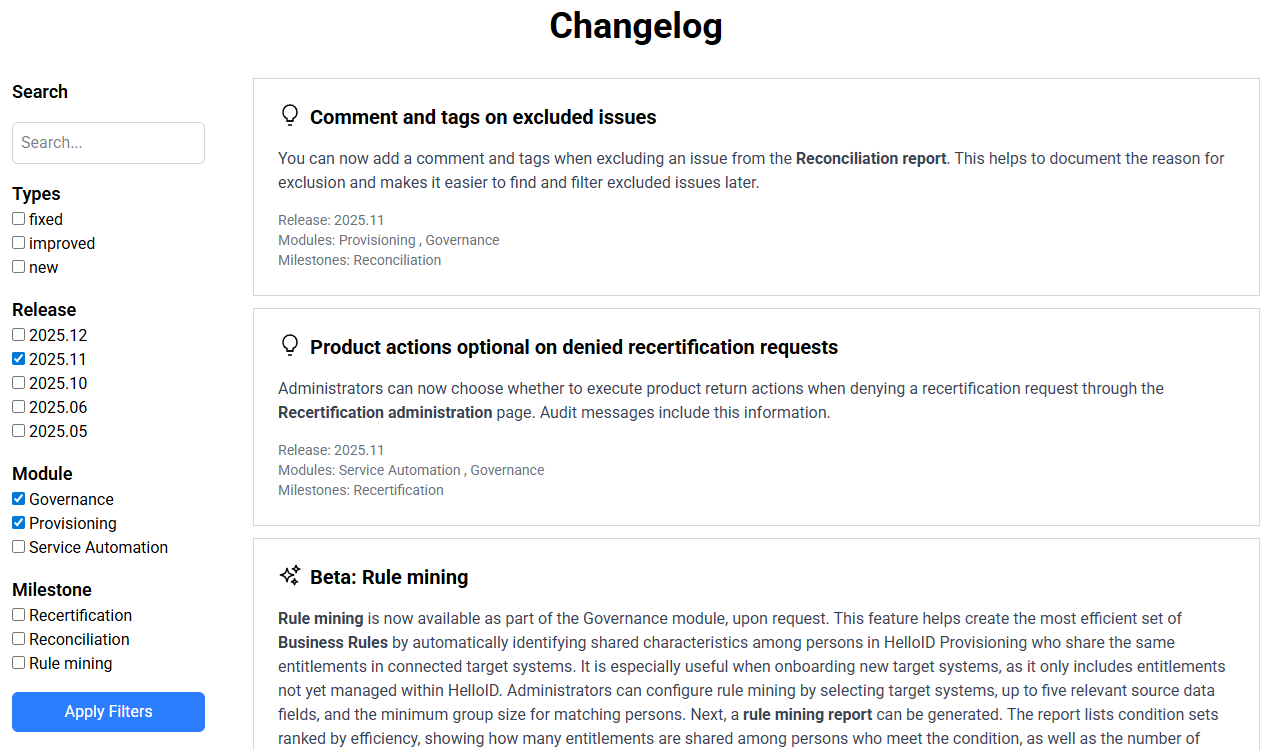Select the "new" type checkbox
The image size is (1276, 750).
pyautogui.click(x=18, y=266)
